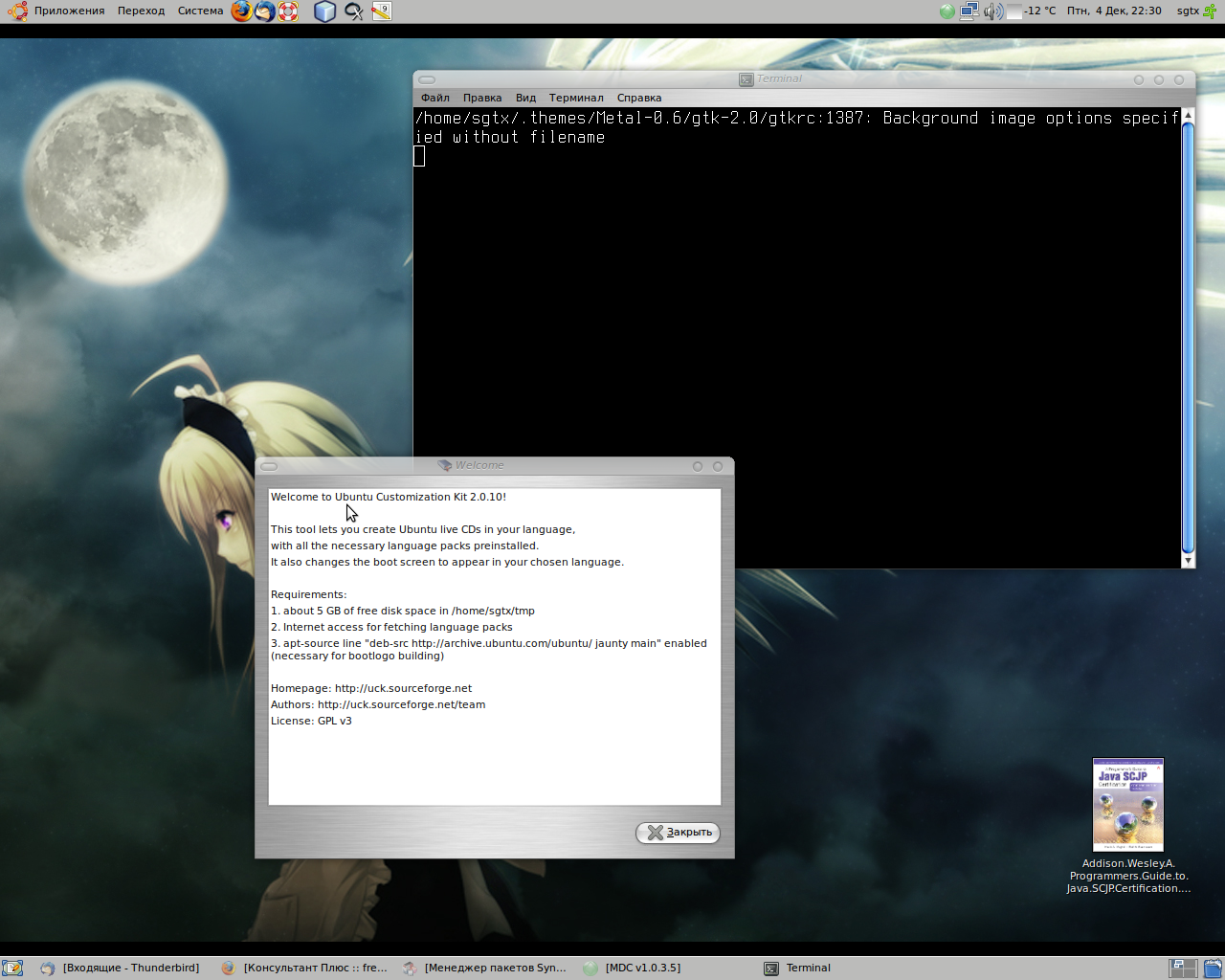Click the date and time clock applet
Image resolution: width=1225 pixels, height=980 pixels.
1114,11
